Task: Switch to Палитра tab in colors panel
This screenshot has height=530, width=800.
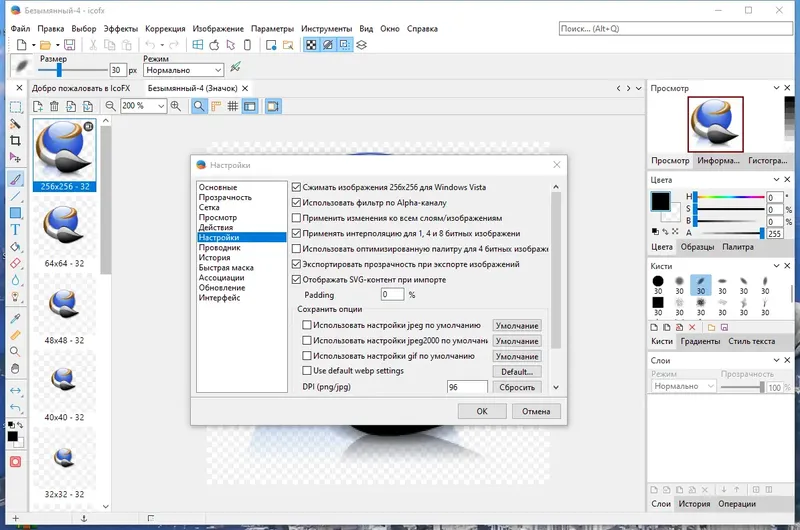Action: point(738,247)
